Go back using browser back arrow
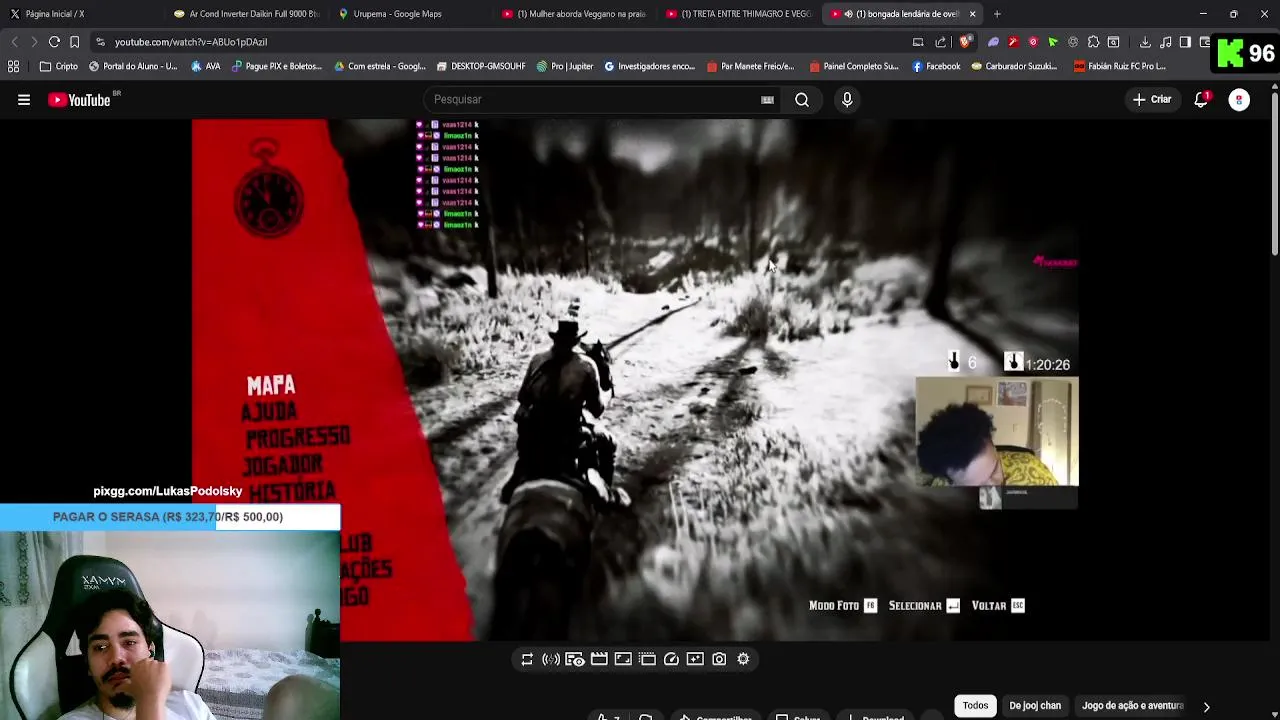Screen dimensions: 1280x720 click(14, 42)
